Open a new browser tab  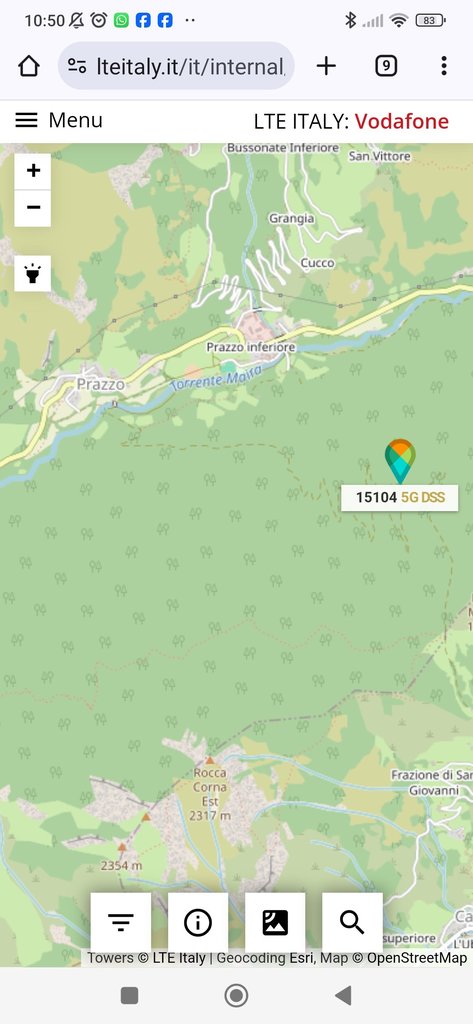[x=326, y=66]
